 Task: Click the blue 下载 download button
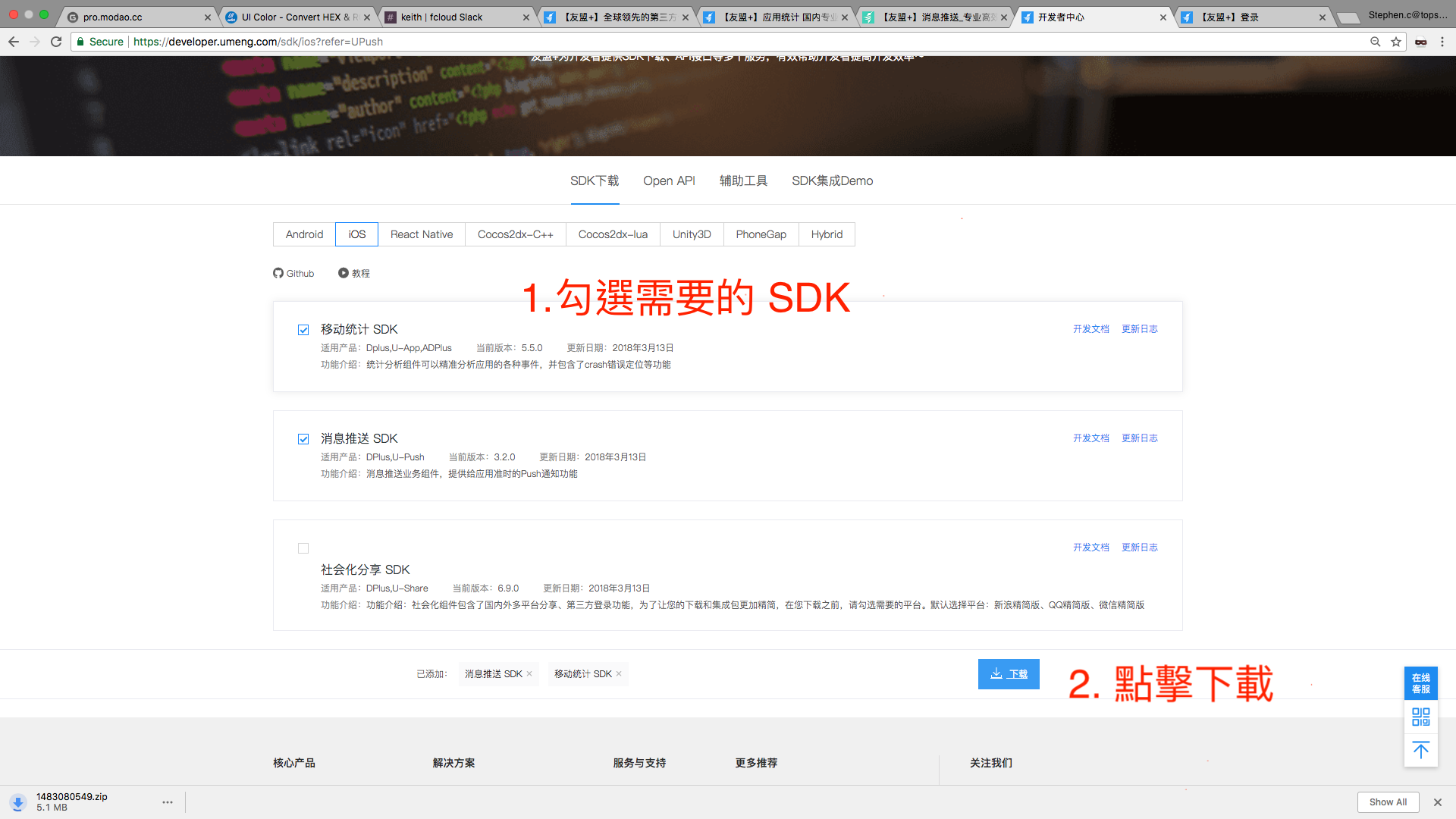coord(1008,674)
